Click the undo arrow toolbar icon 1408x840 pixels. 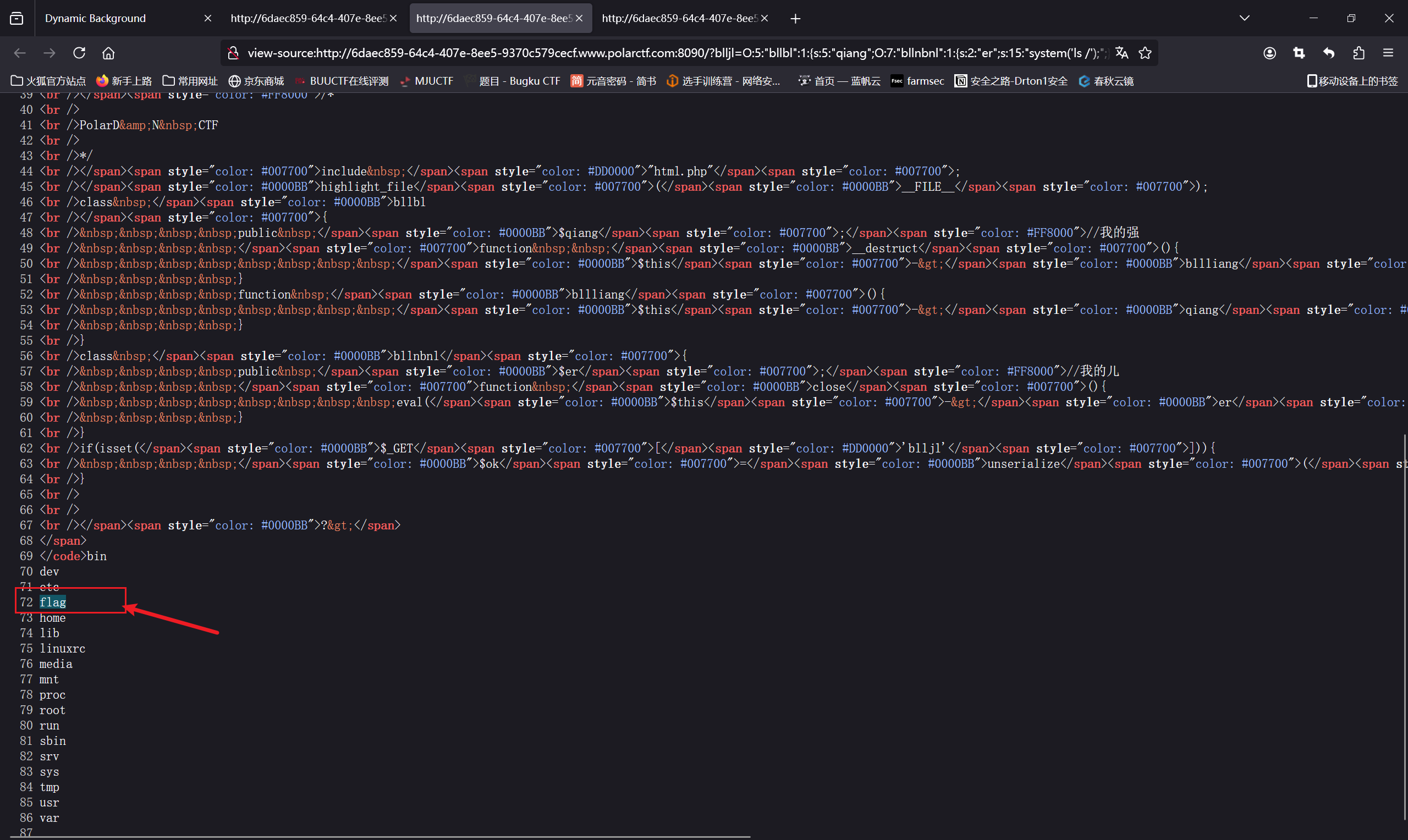1328,53
